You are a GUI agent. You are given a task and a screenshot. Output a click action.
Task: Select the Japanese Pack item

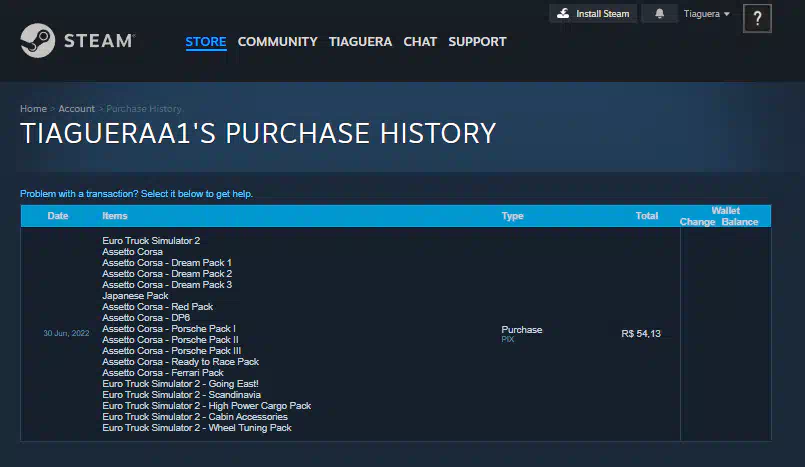(x=135, y=296)
